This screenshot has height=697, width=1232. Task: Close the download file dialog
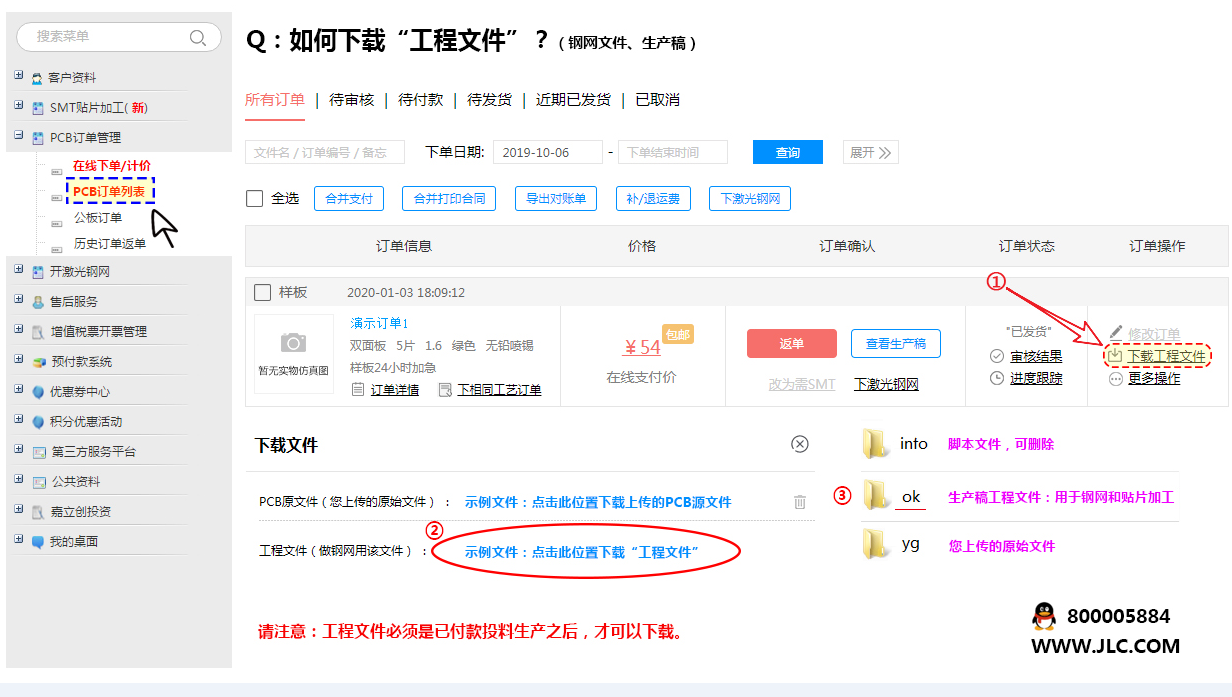pos(799,444)
